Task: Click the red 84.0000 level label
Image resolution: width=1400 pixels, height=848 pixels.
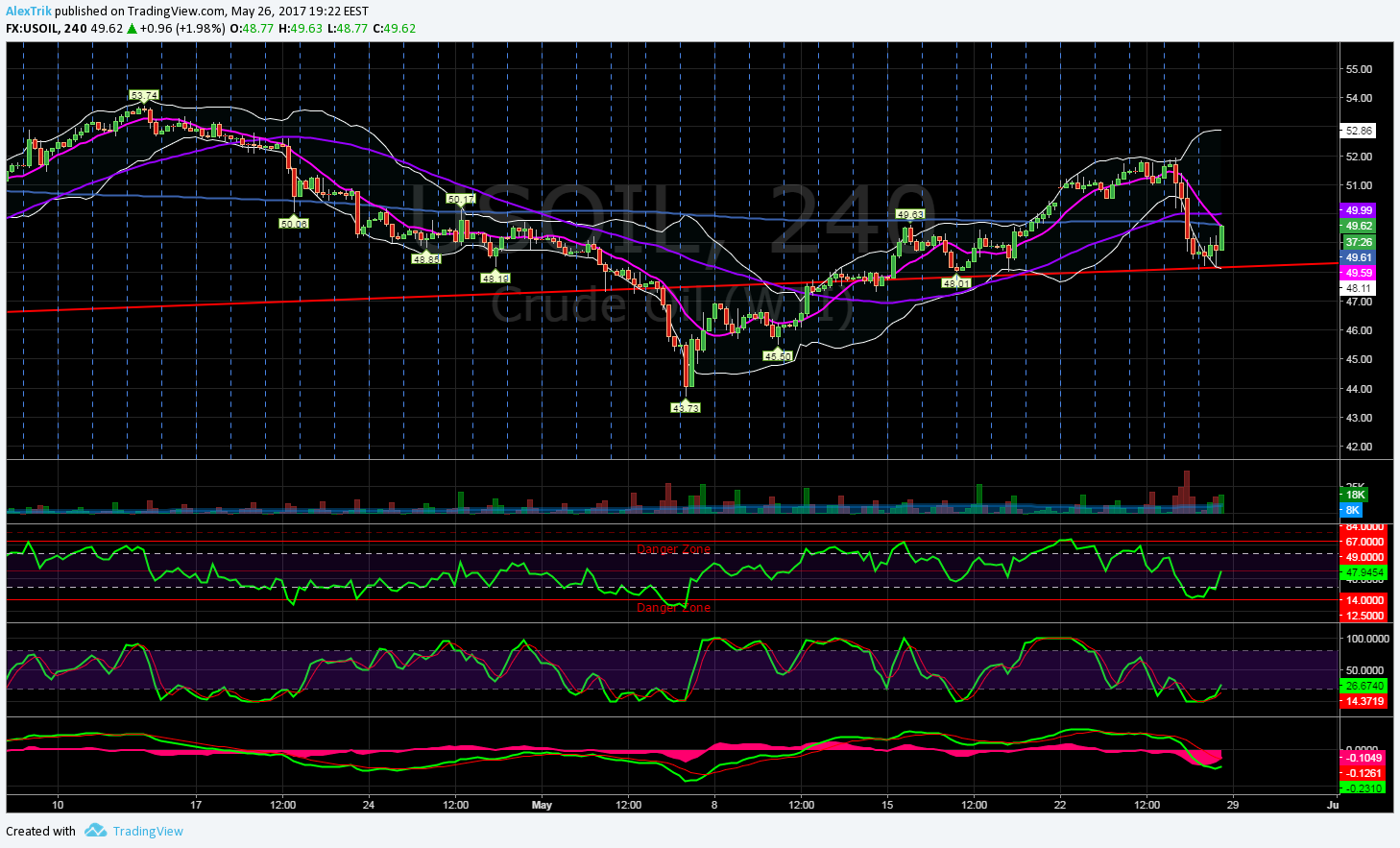Action: point(1364,527)
